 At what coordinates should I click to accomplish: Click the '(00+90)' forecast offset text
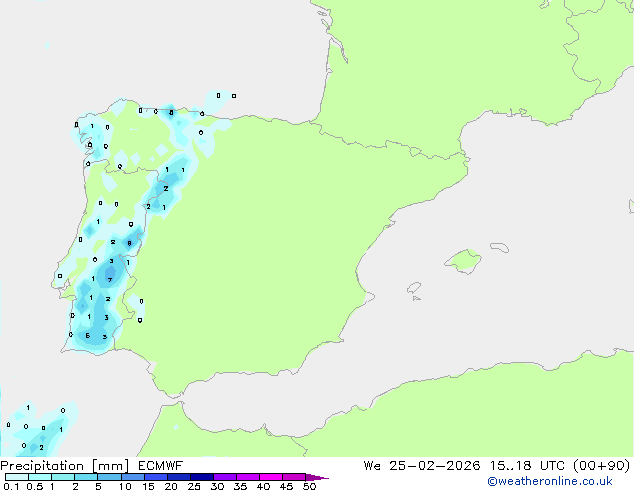coord(601,466)
